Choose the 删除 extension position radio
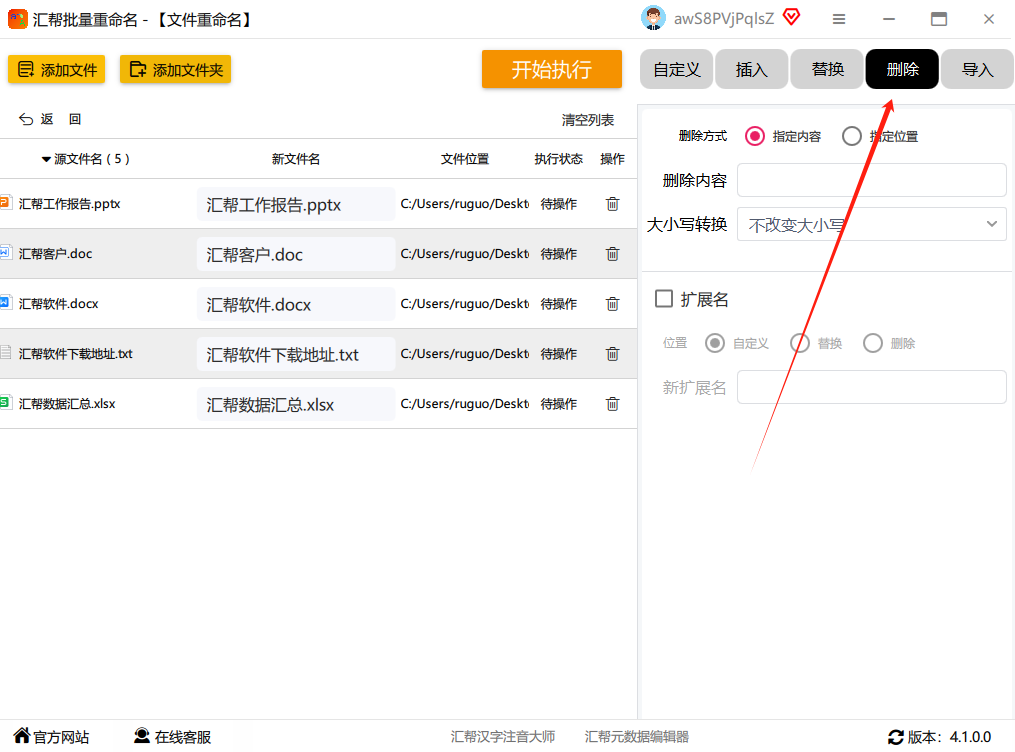The height and width of the screenshot is (752, 1015). coord(873,343)
